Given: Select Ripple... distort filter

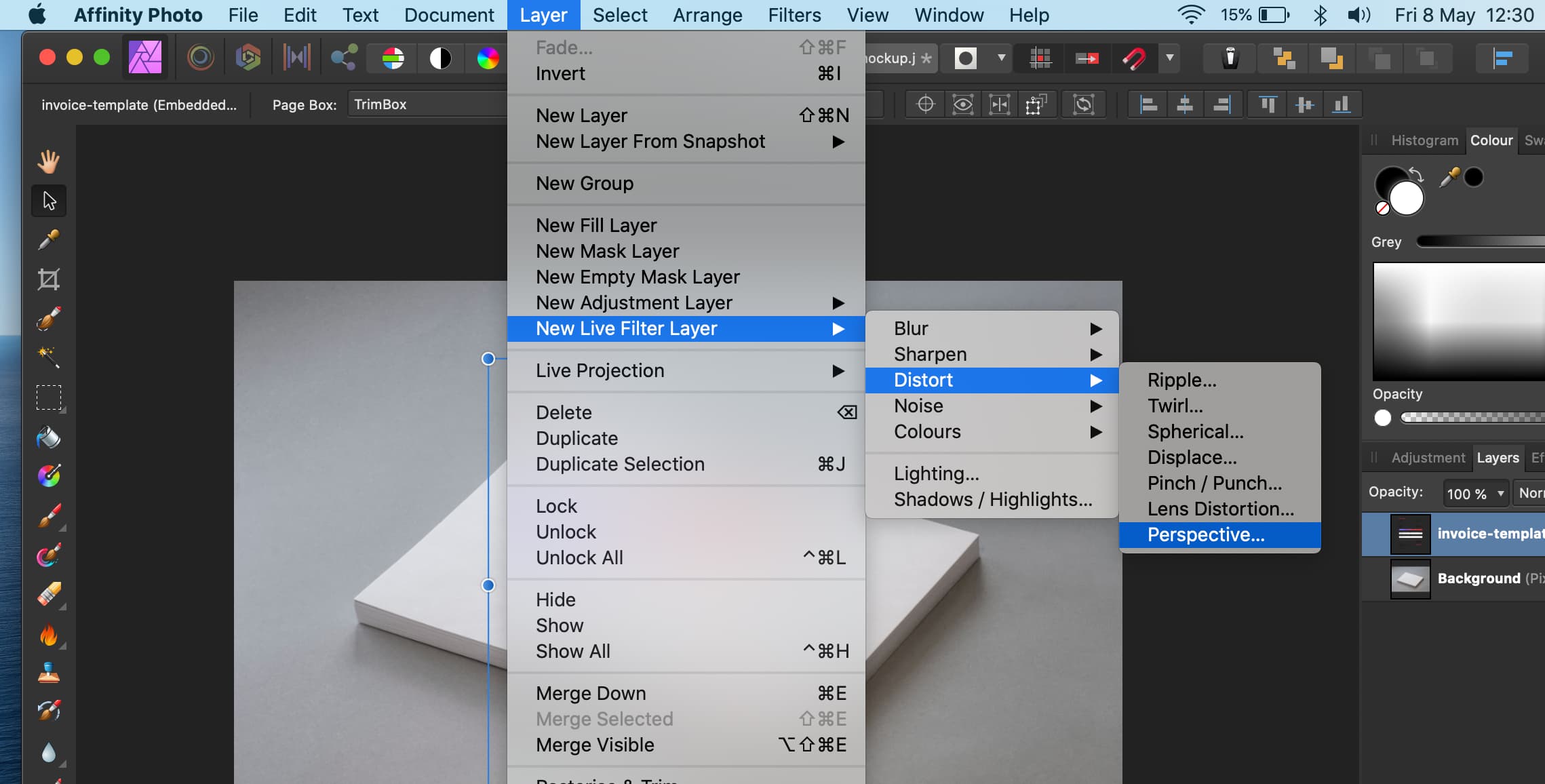Looking at the screenshot, I should (x=1219, y=380).
